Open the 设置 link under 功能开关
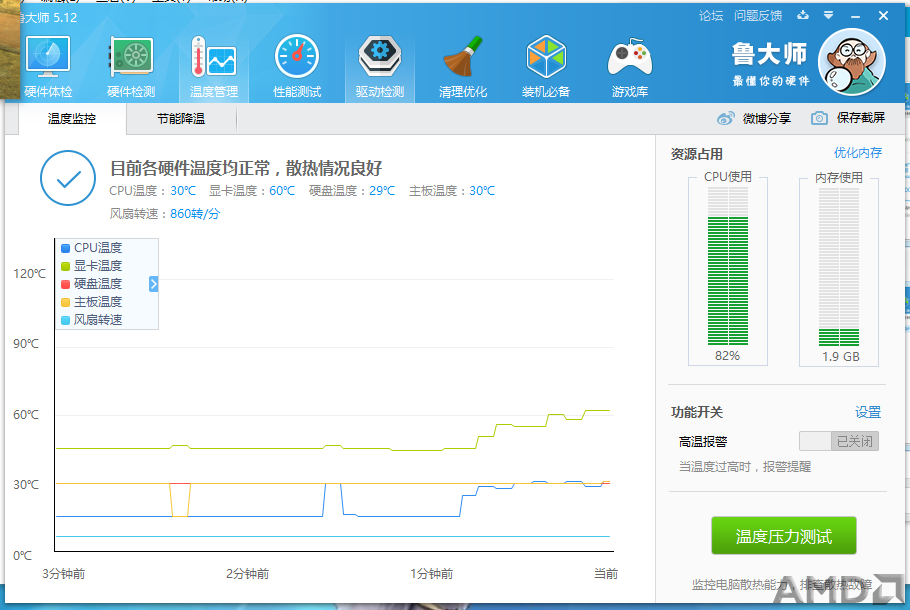Image resolution: width=910 pixels, height=610 pixels. coord(868,412)
